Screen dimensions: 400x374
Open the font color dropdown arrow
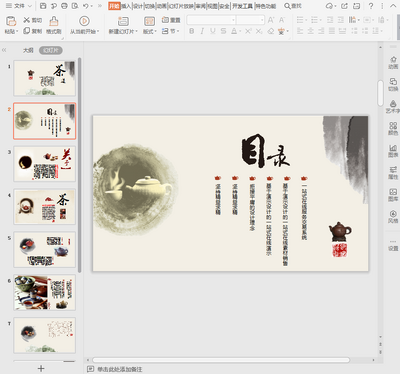click(x=240, y=31)
